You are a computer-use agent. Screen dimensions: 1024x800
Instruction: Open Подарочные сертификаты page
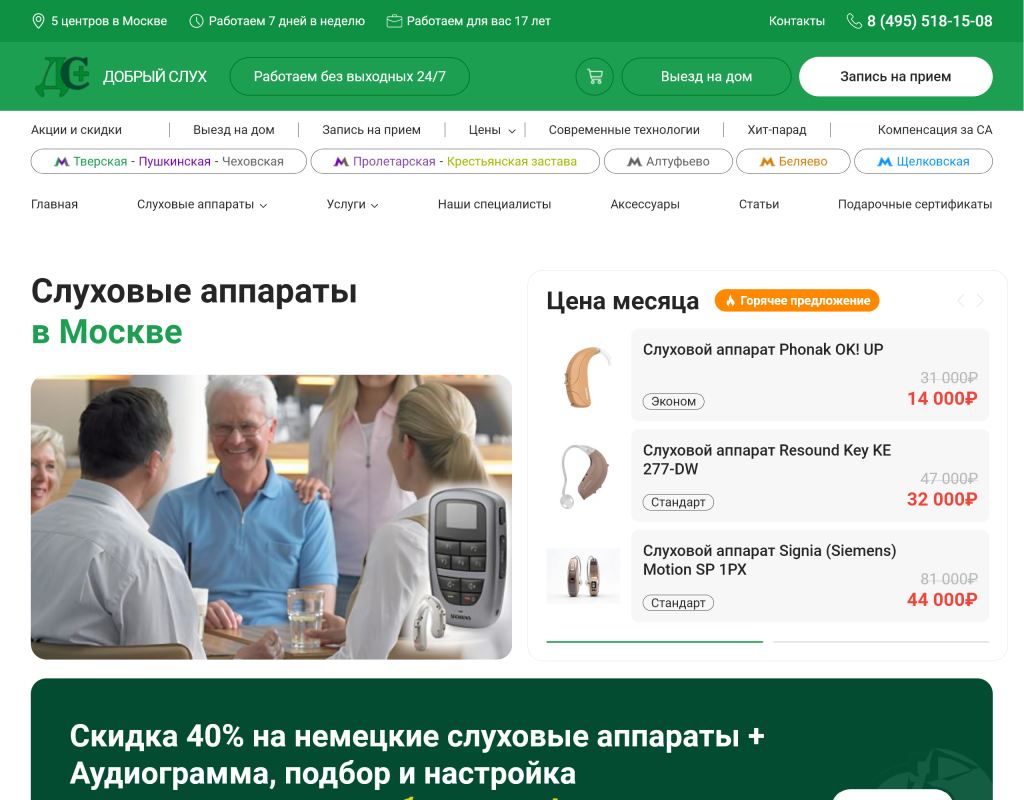click(x=915, y=204)
